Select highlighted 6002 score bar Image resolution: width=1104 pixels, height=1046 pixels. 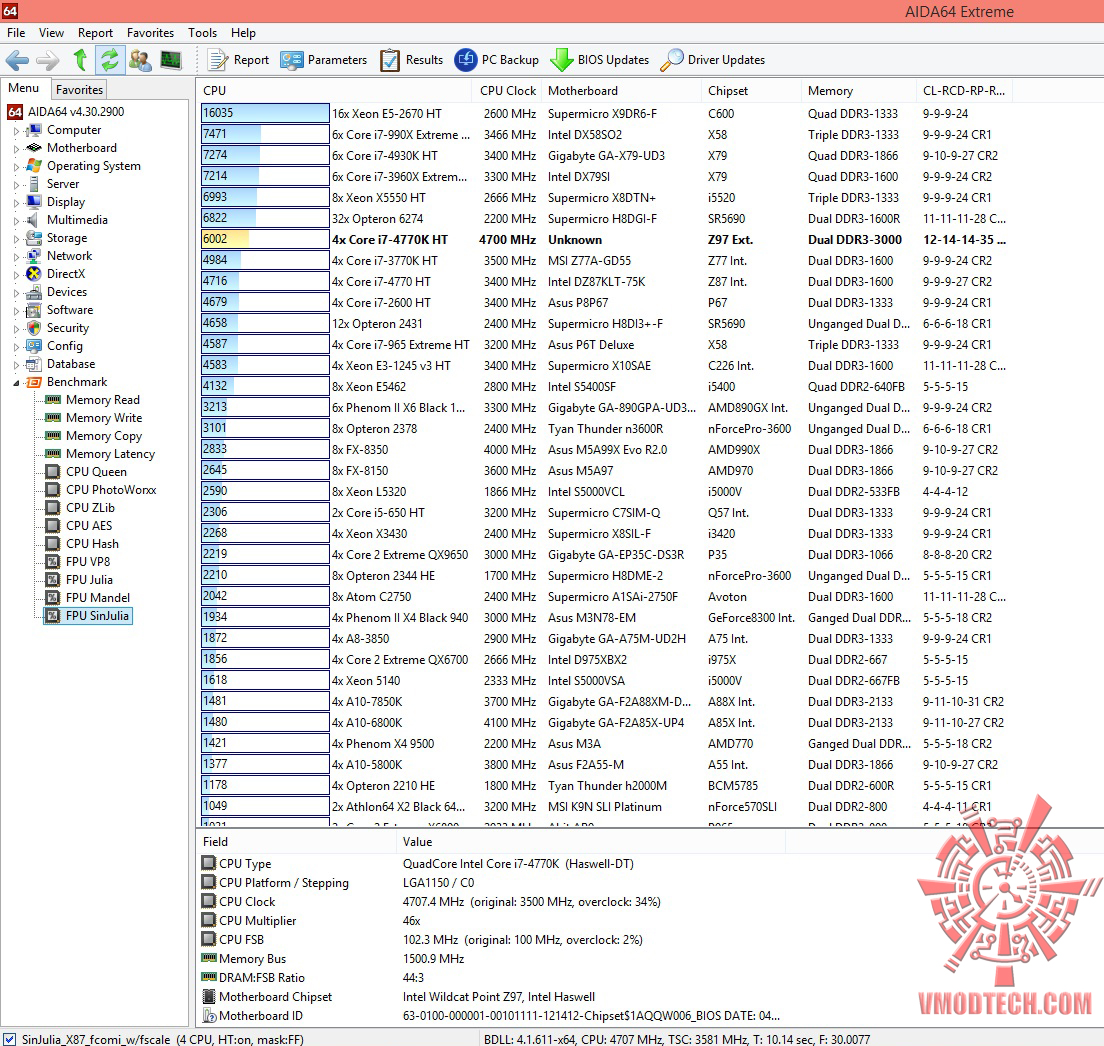pos(265,239)
